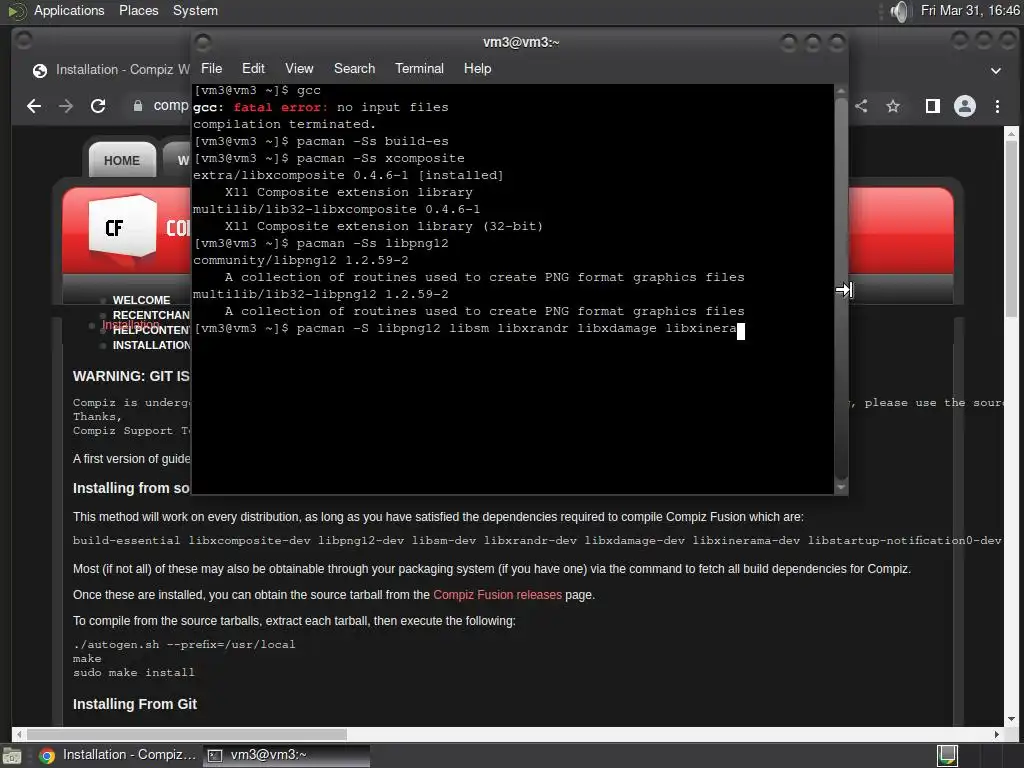This screenshot has width=1024, height=768.
Task: Bookmark the page with the star icon
Action: pyautogui.click(x=893, y=106)
